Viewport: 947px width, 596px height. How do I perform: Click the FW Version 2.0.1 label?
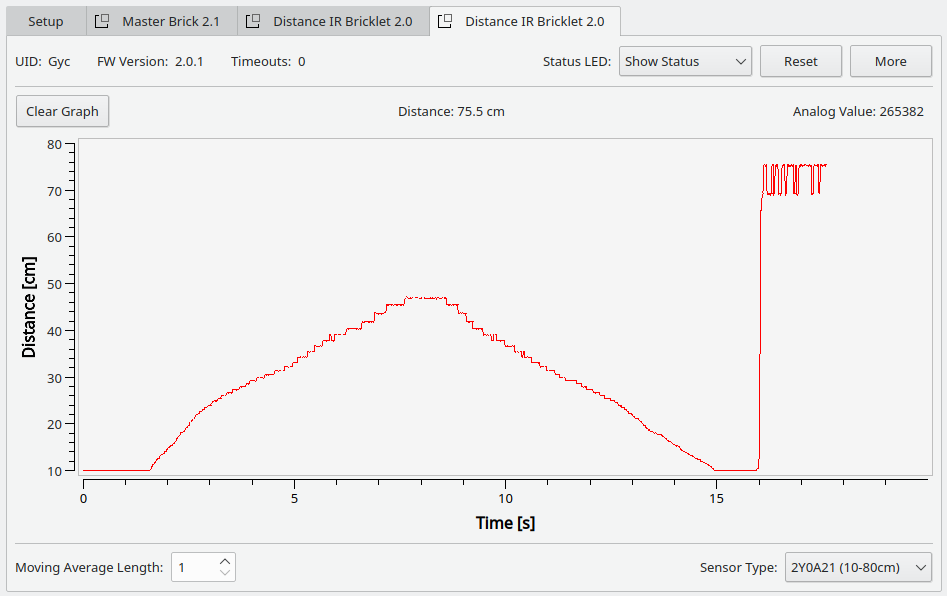pos(150,61)
